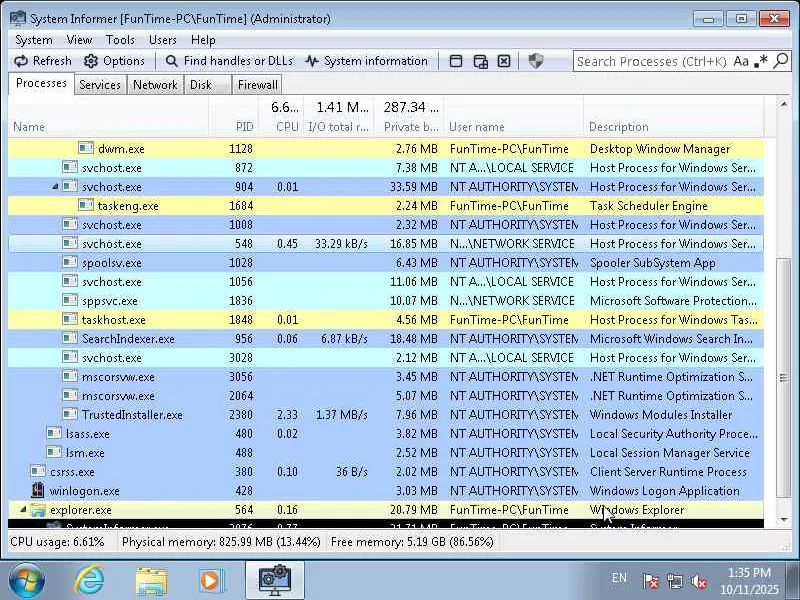This screenshot has height=600, width=800.
Task: Switch to the Firewall tab
Action: point(258,85)
